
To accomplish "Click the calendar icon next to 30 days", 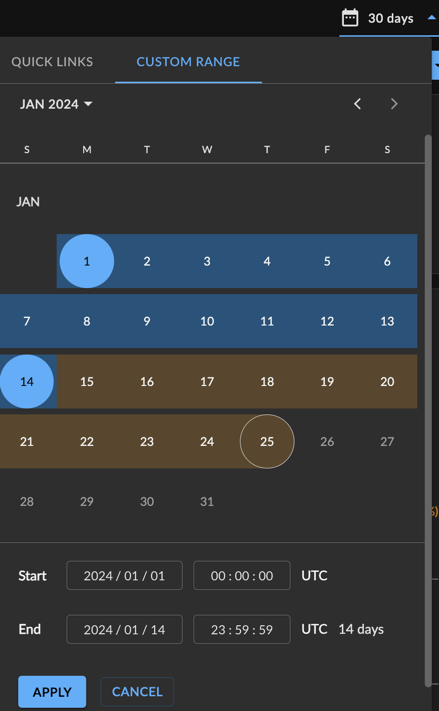I will point(350,18).
